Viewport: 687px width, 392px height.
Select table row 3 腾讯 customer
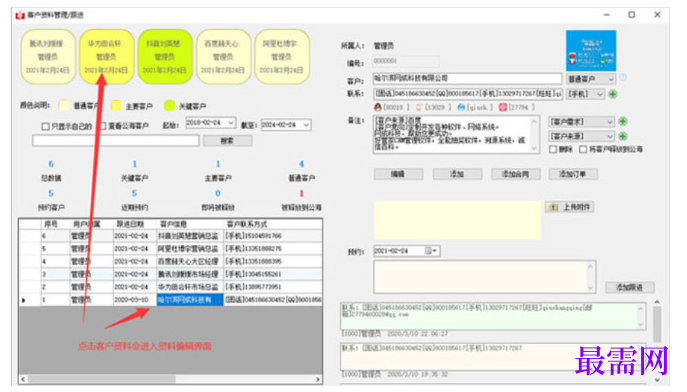pos(170,274)
